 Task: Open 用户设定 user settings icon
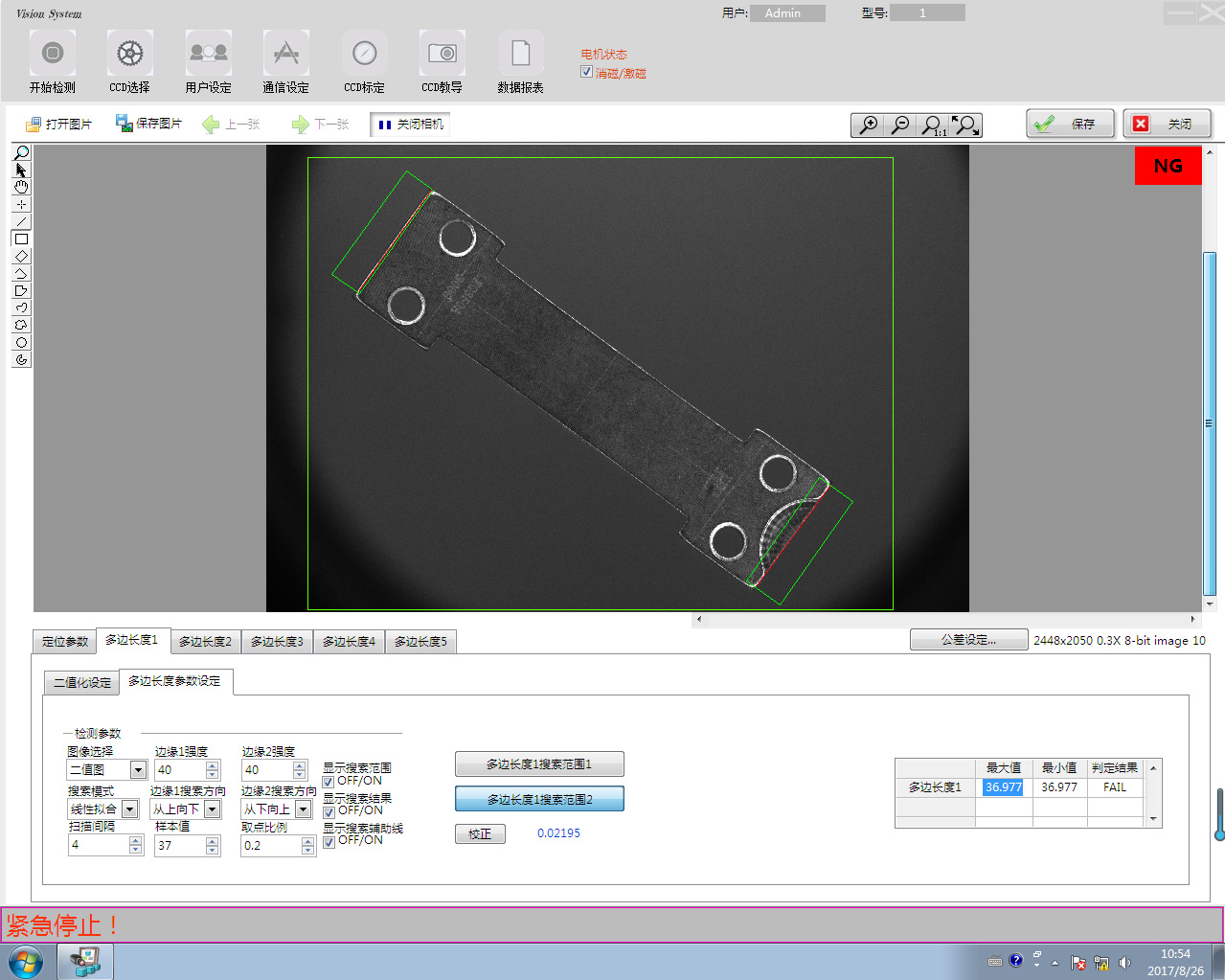point(208,54)
